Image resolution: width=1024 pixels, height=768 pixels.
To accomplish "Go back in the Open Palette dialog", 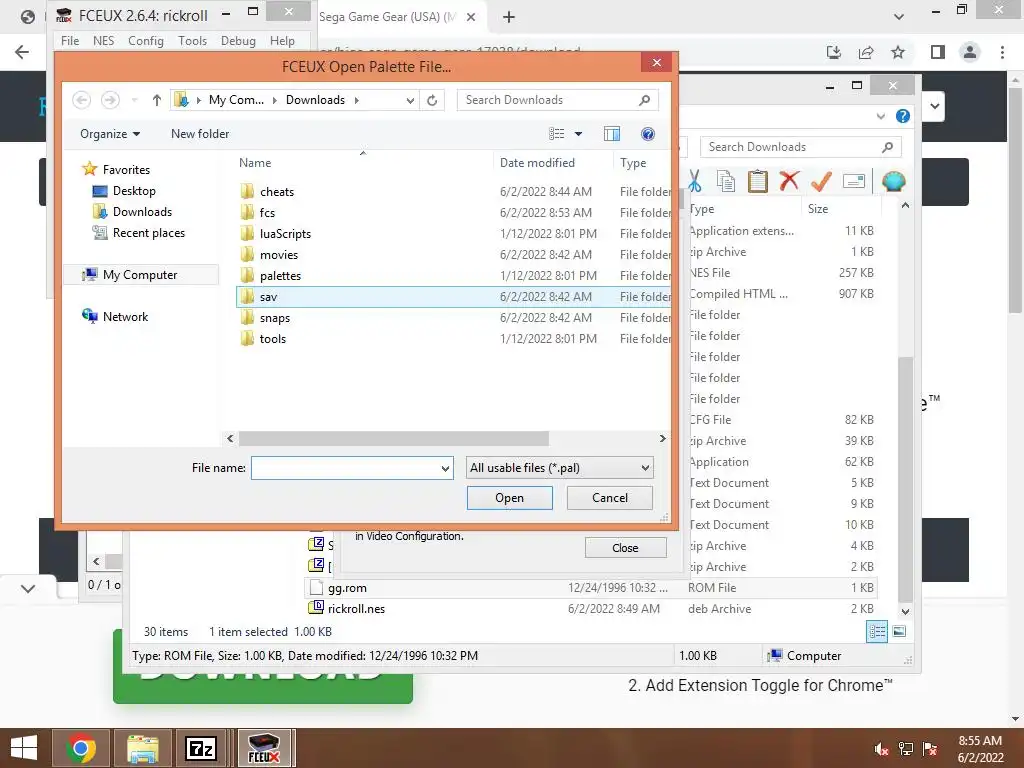I will (x=82, y=100).
